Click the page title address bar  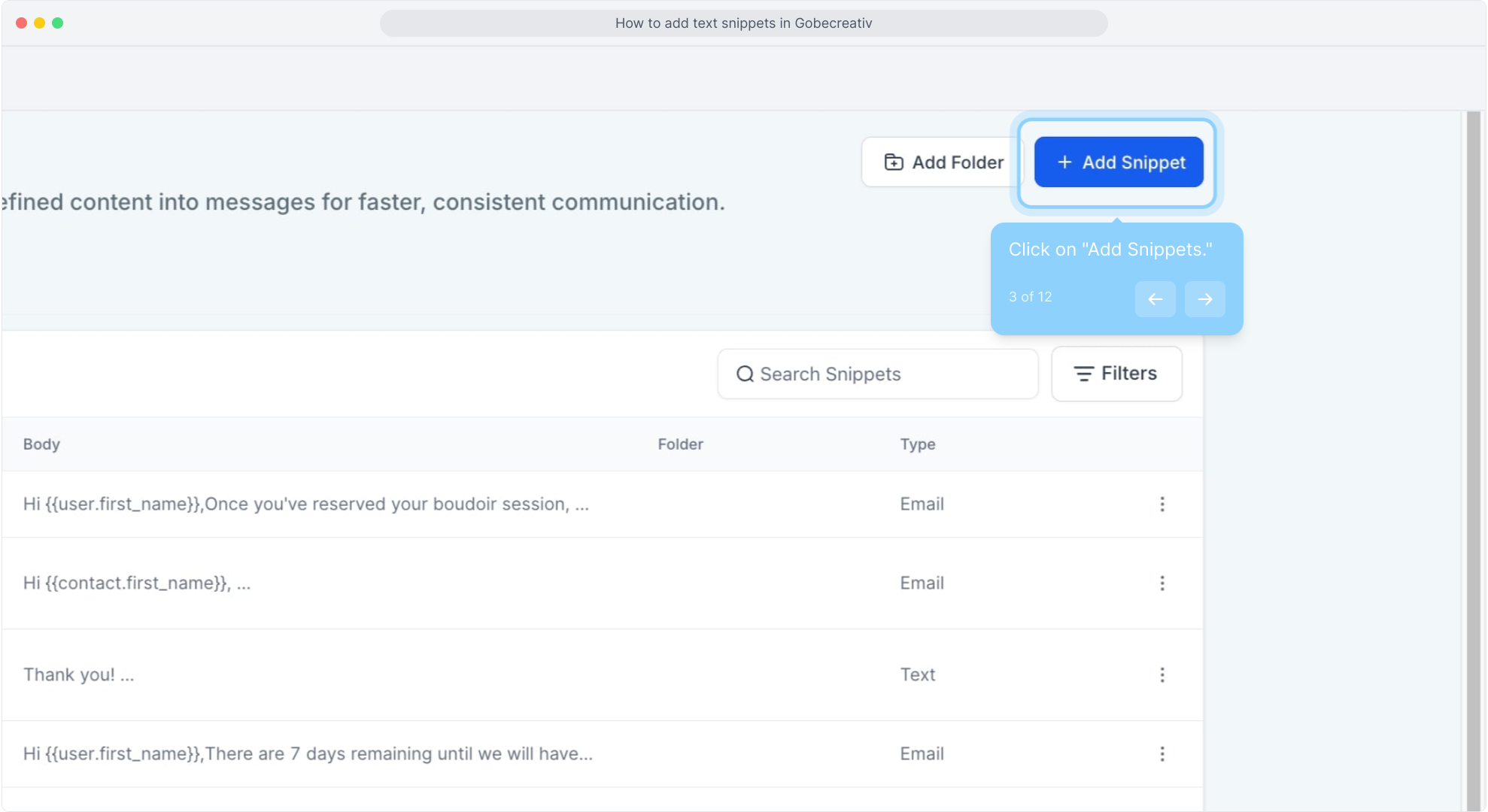coord(743,23)
